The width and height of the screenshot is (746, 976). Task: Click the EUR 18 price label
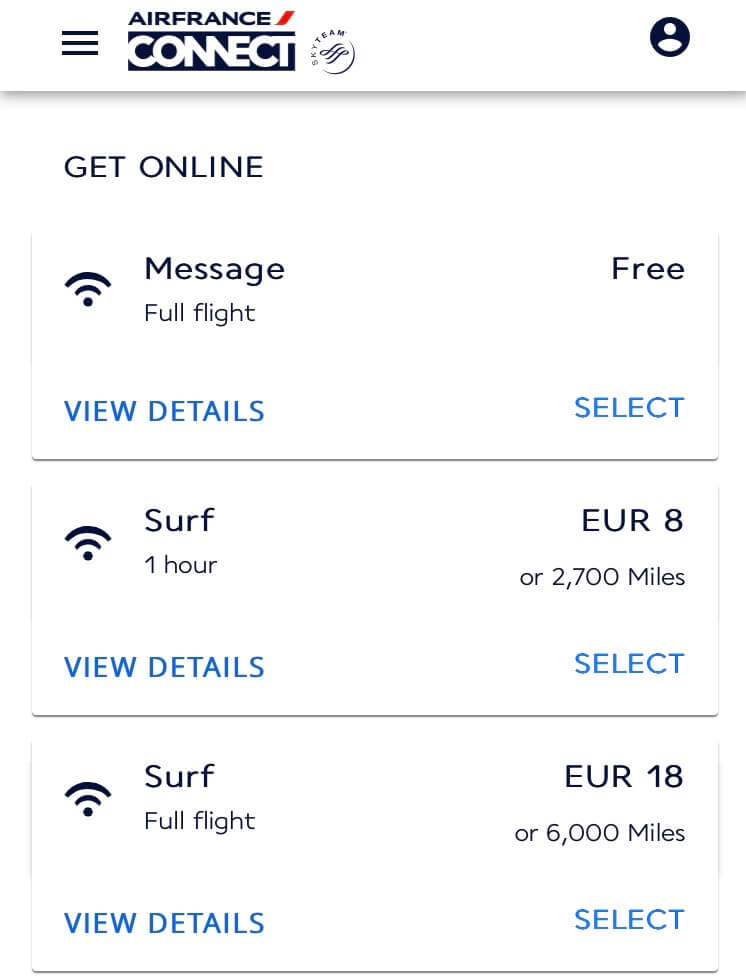pyautogui.click(x=624, y=776)
